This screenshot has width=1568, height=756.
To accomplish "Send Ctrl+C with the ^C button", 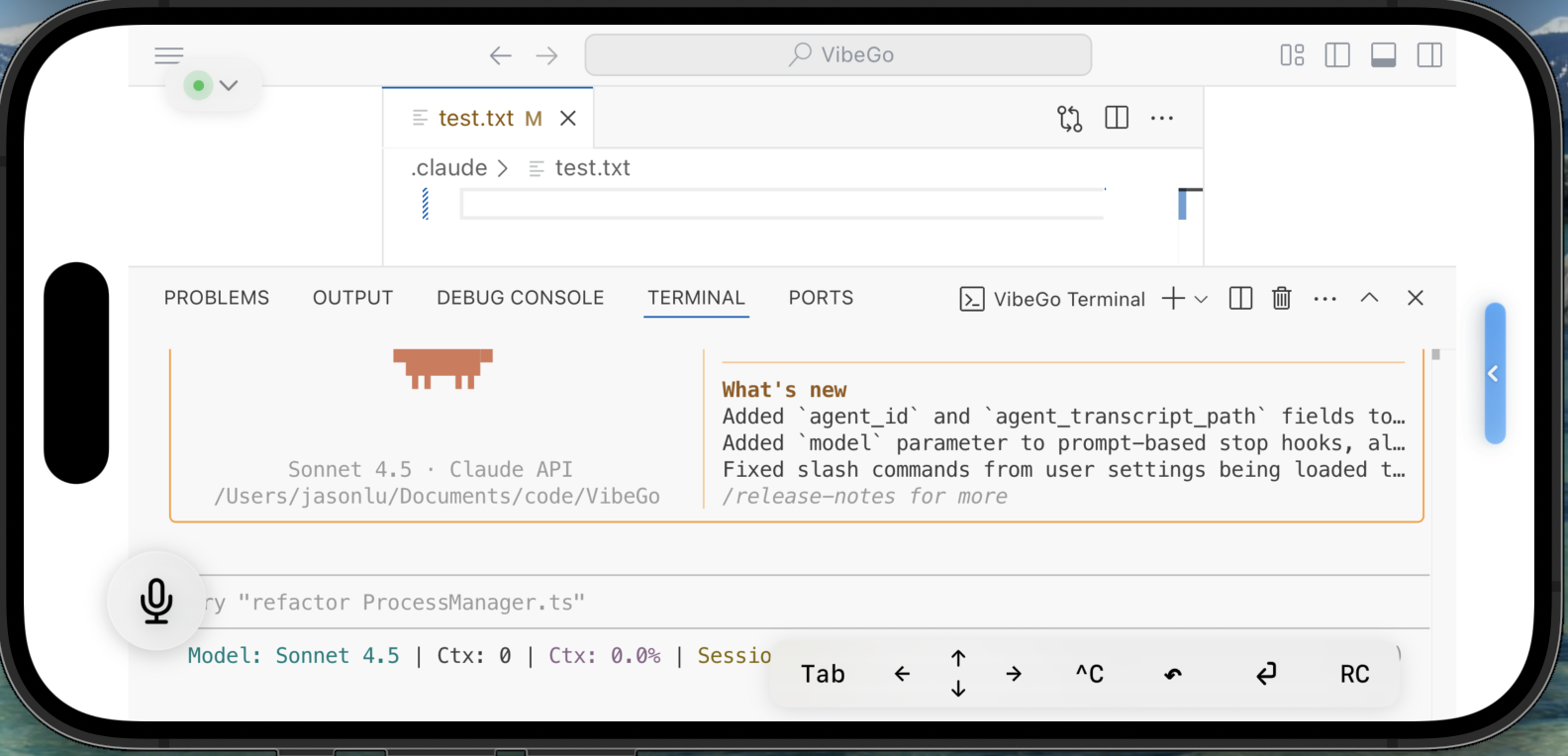I will click(1089, 674).
